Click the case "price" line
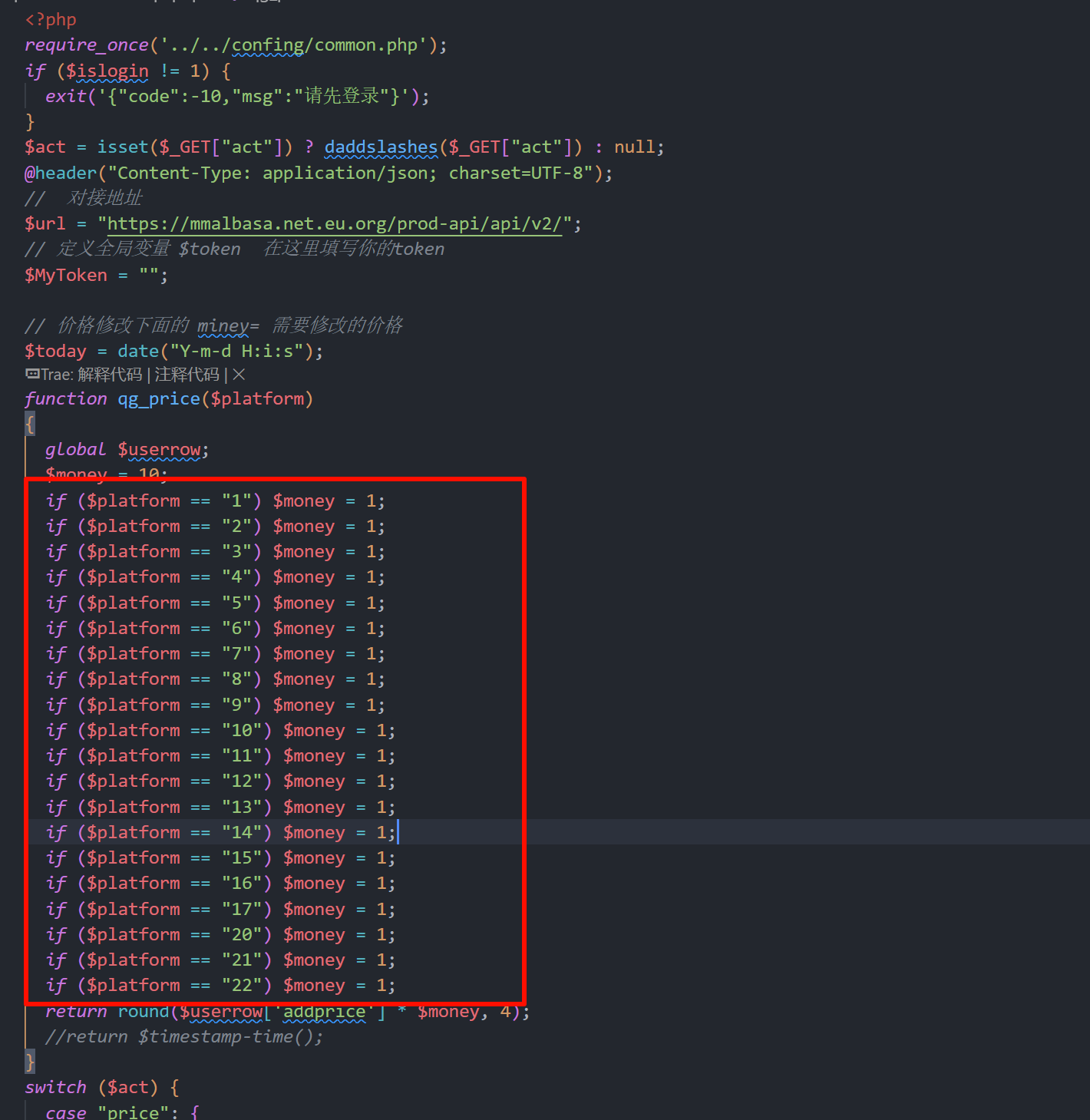1090x1120 pixels. pos(122,1112)
